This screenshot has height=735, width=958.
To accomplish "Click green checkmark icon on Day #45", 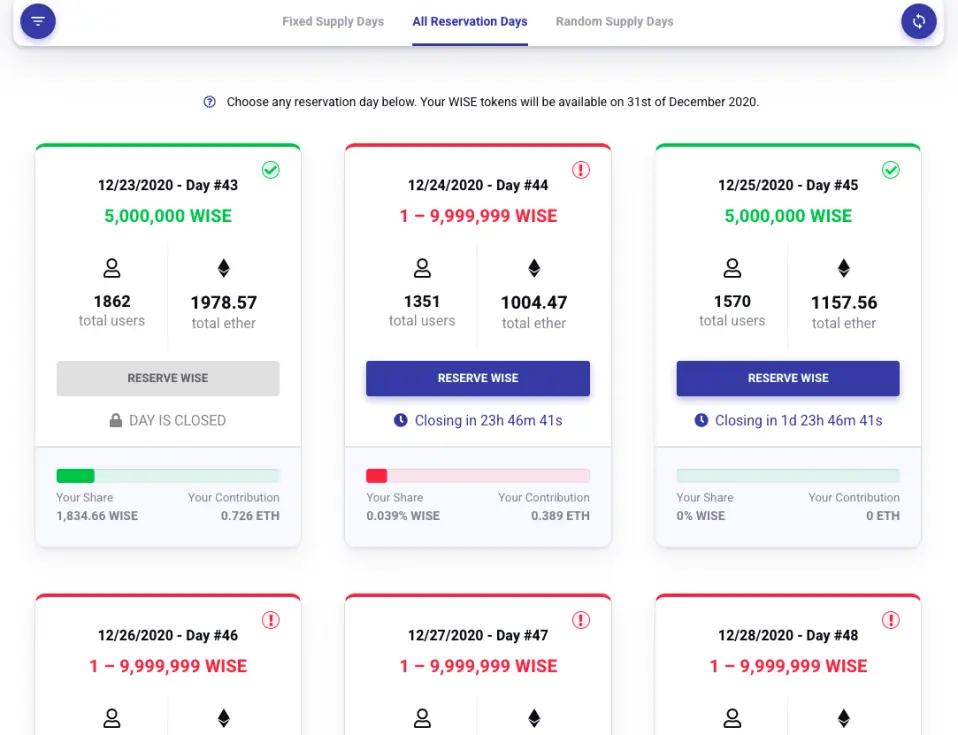I will [890, 170].
